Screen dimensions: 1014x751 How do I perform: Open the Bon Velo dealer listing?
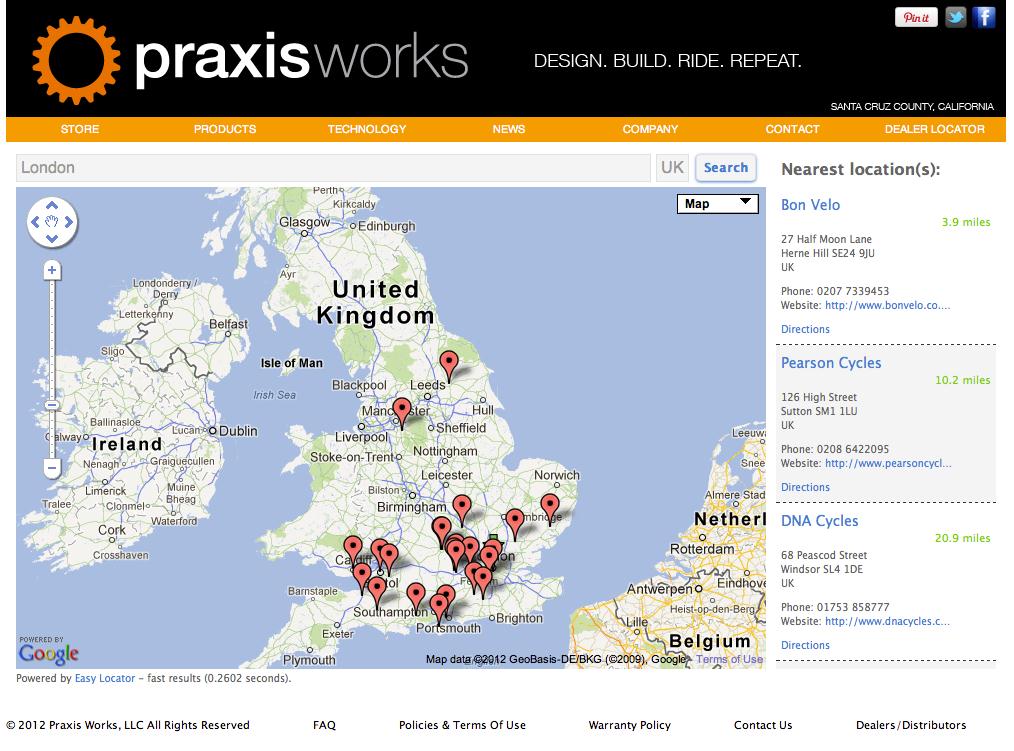810,204
